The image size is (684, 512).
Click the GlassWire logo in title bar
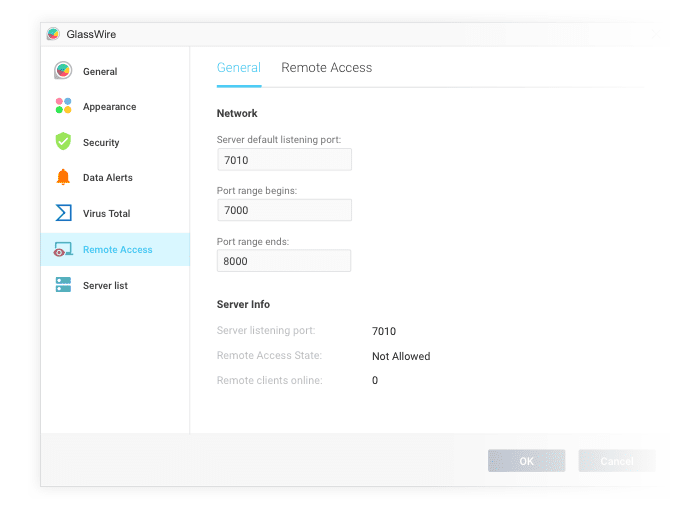pyautogui.click(x=53, y=34)
